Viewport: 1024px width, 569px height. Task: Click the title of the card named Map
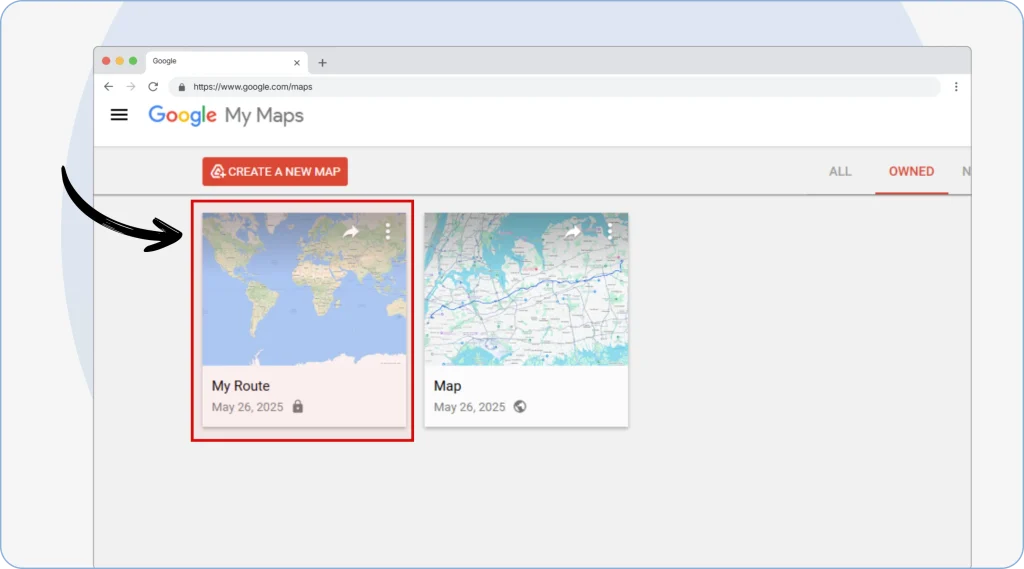click(x=447, y=386)
